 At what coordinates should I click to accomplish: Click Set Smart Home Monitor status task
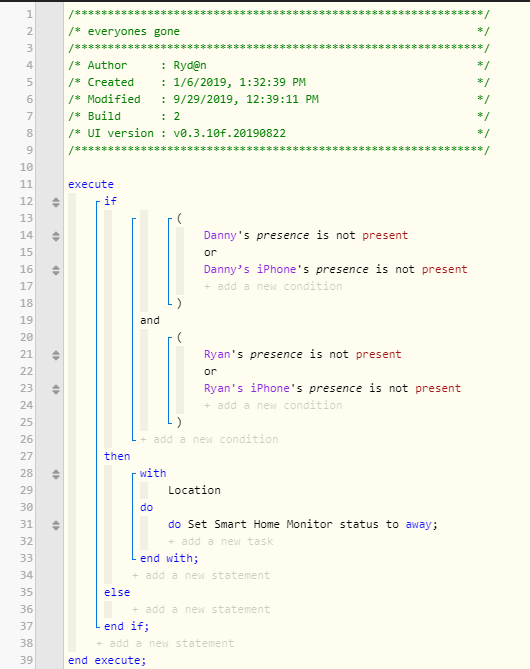(x=303, y=524)
